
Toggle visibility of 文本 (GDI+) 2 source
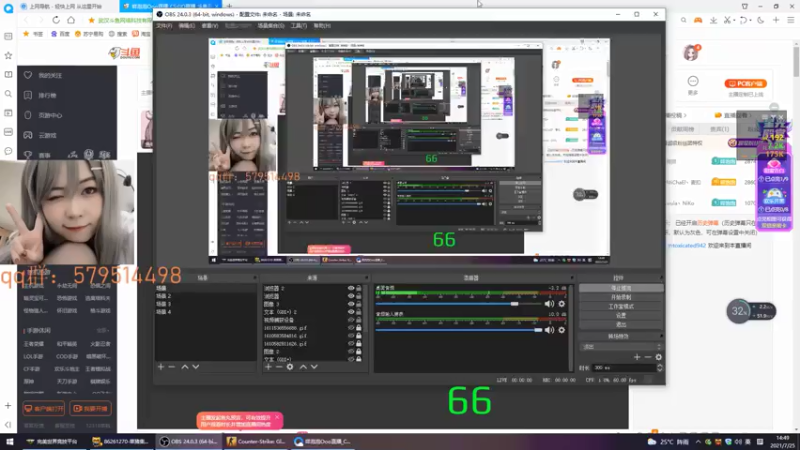351,312
